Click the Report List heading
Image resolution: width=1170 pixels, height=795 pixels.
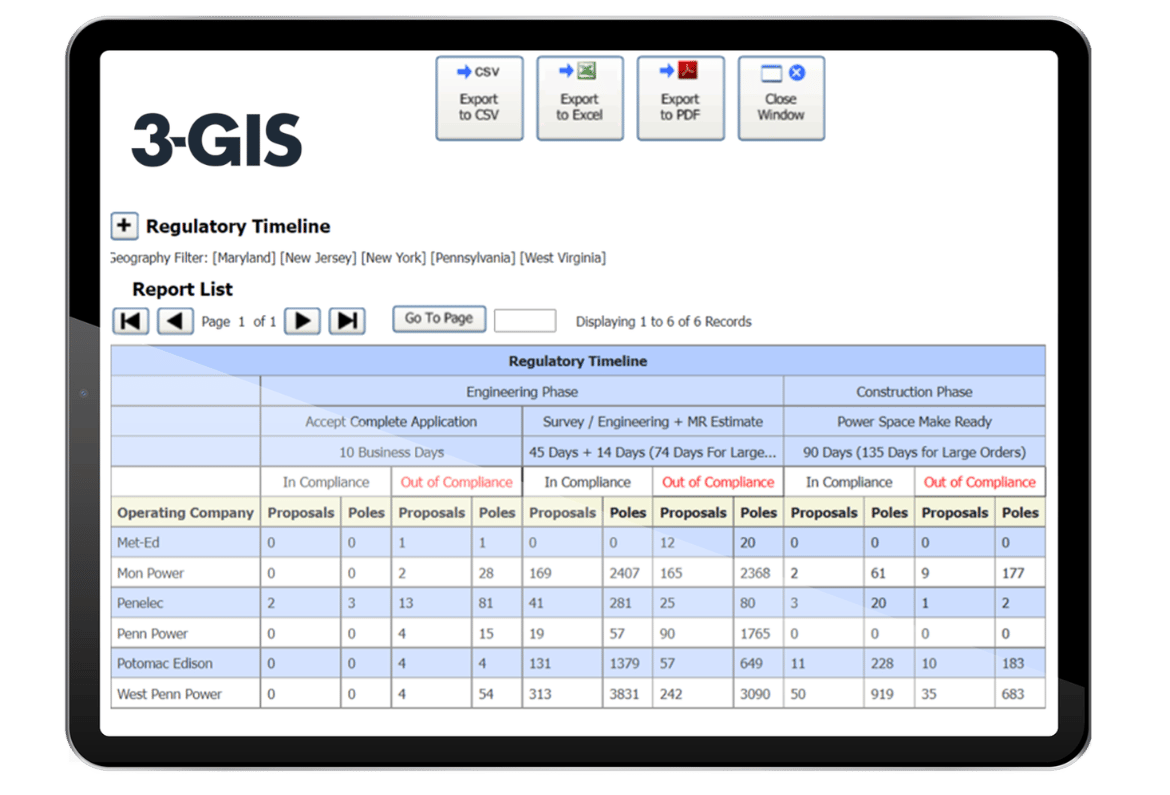(182, 289)
